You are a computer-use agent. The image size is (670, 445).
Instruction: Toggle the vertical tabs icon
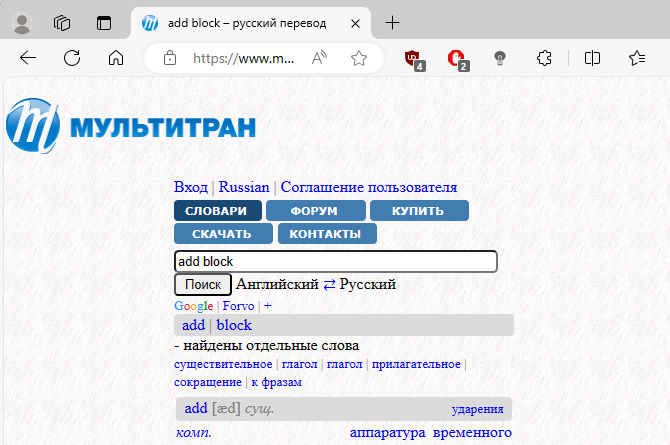point(104,23)
